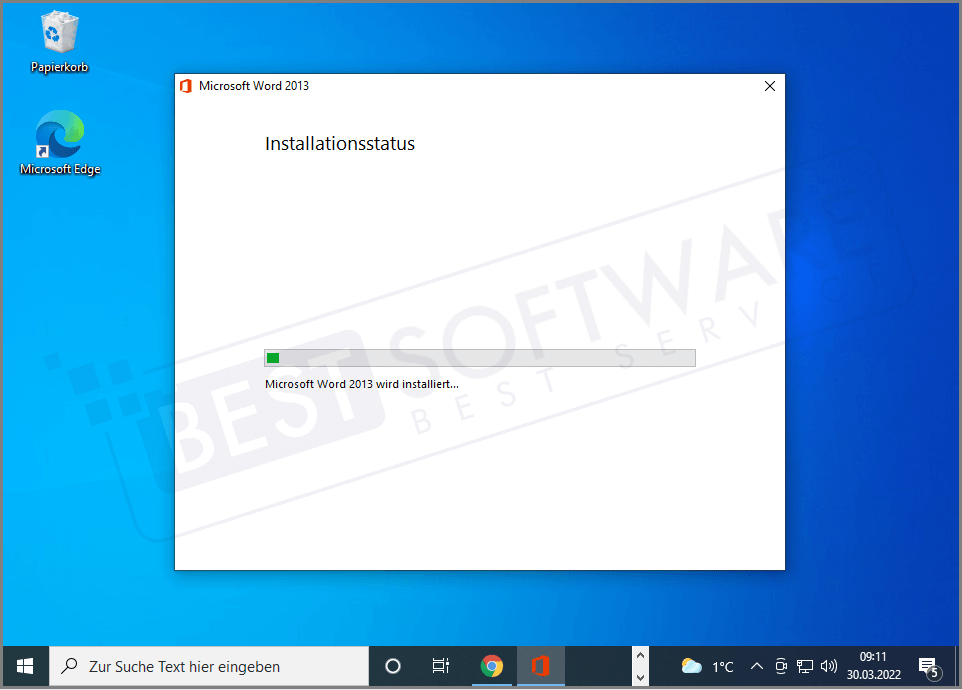962x690 pixels.
Task: Open the Office icon in the installer title bar
Action: [185, 86]
